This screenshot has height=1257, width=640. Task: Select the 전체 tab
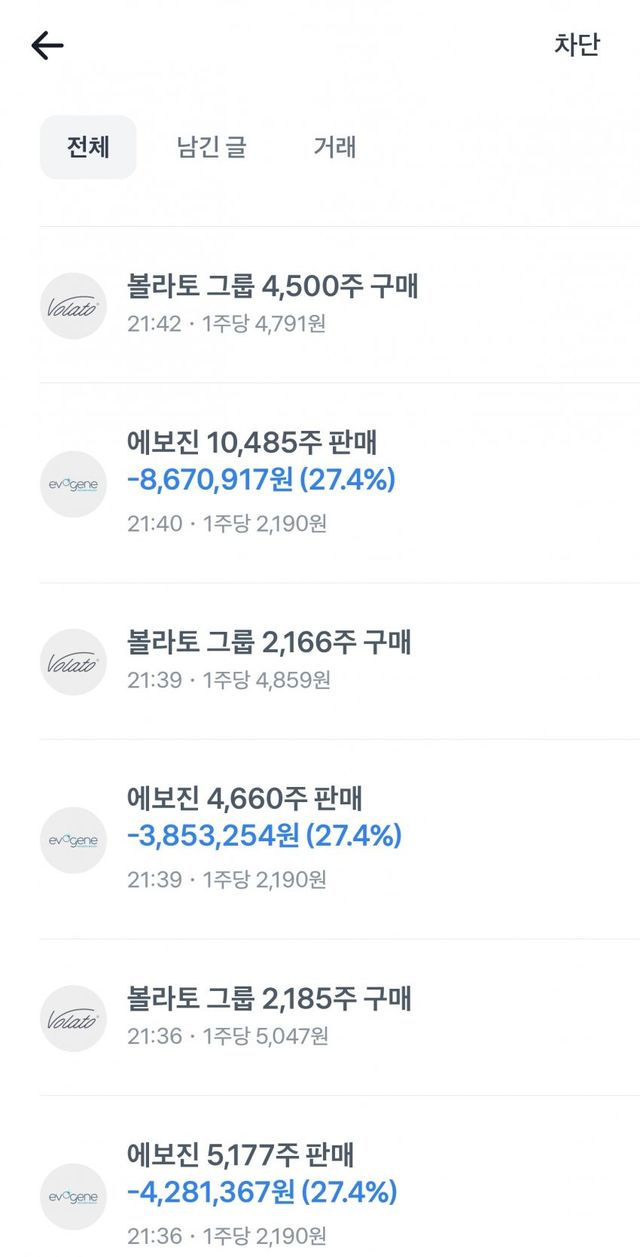click(88, 148)
